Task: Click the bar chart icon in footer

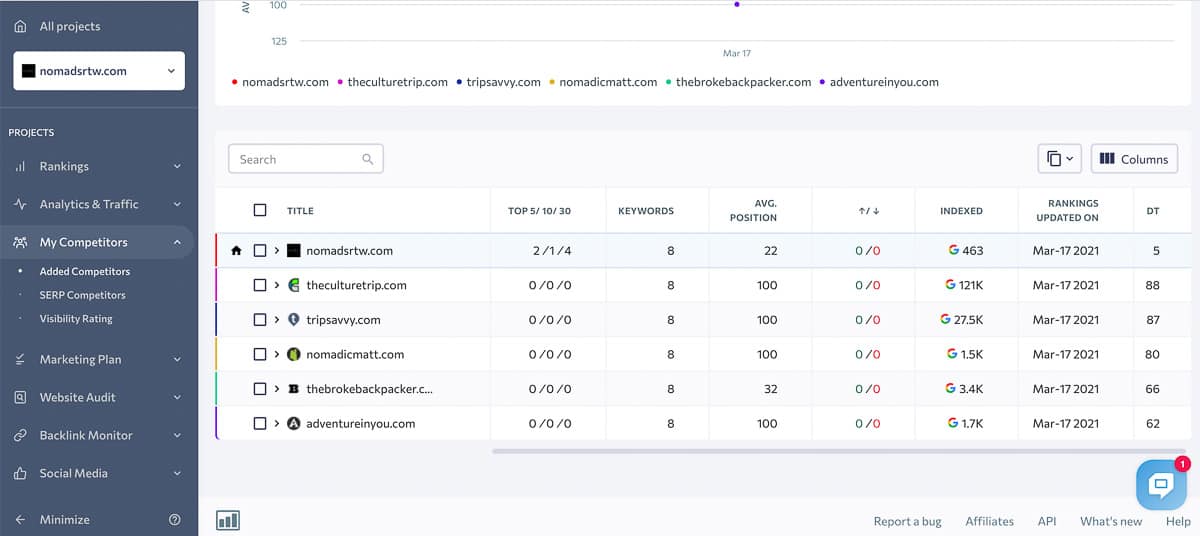Action: point(228,520)
